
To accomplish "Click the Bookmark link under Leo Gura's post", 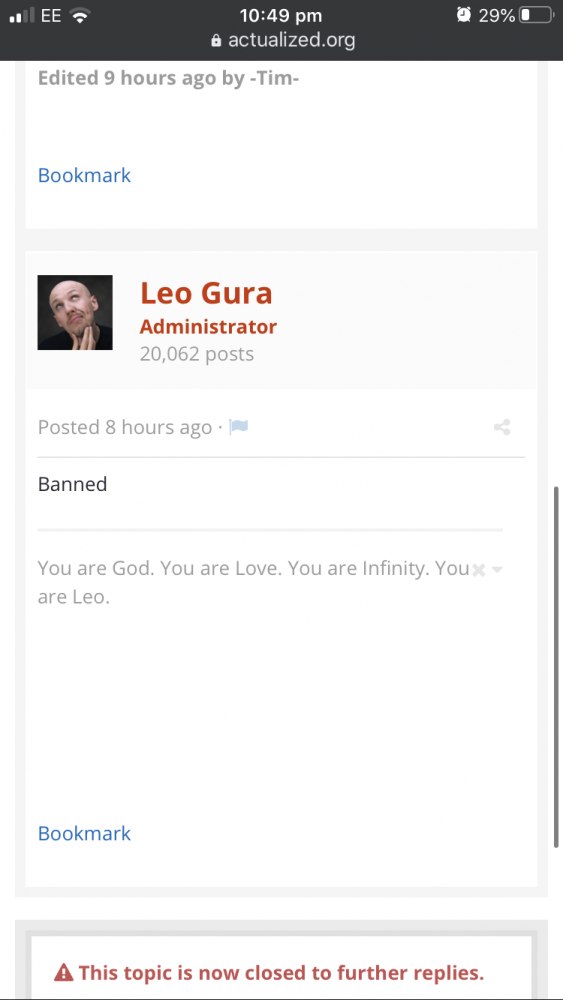I will click(84, 834).
